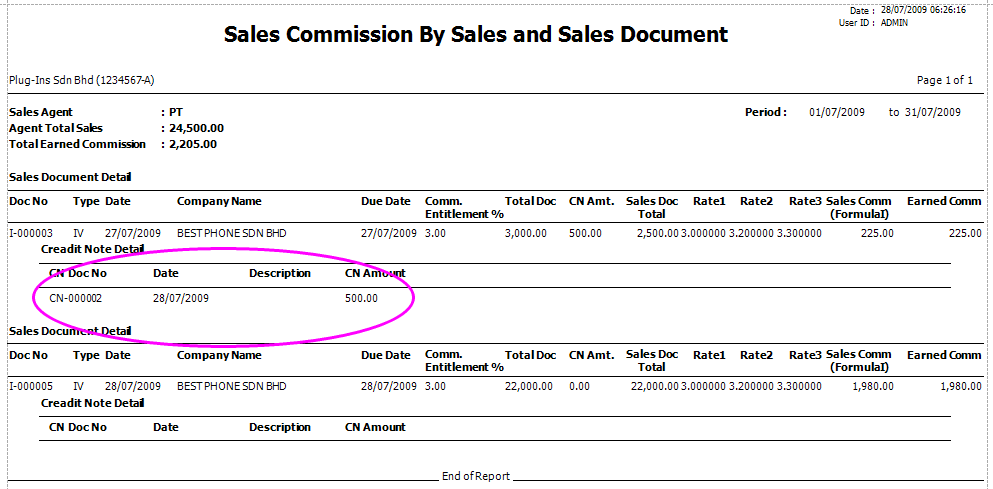Select the Sales Agent value PT
The width and height of the screenshot is (993, 489).
tap(176, 112)
